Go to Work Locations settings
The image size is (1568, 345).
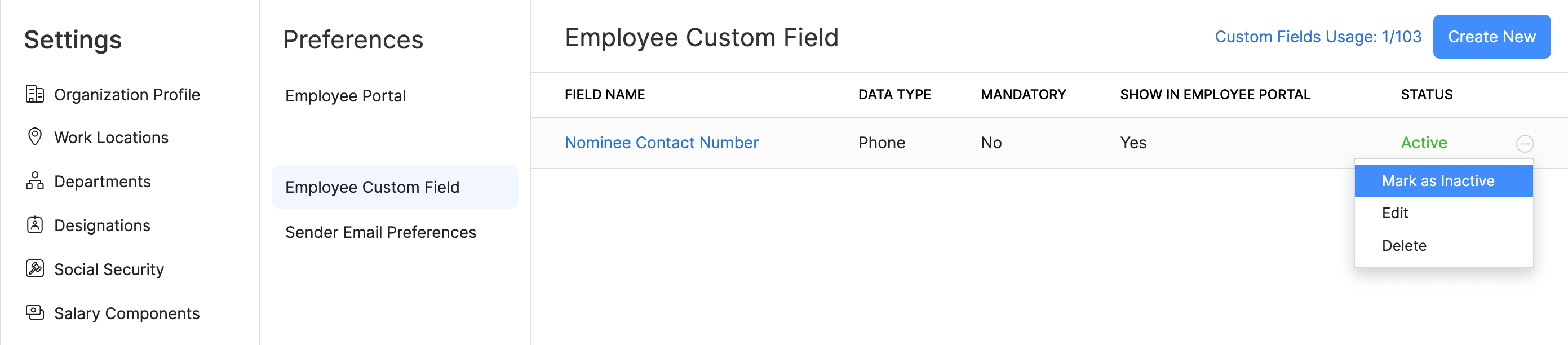point(111,138)
